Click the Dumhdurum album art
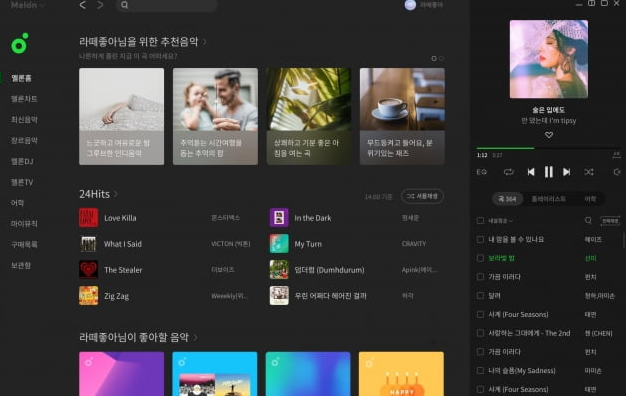 pyautogui.click(x=279, y=270)
